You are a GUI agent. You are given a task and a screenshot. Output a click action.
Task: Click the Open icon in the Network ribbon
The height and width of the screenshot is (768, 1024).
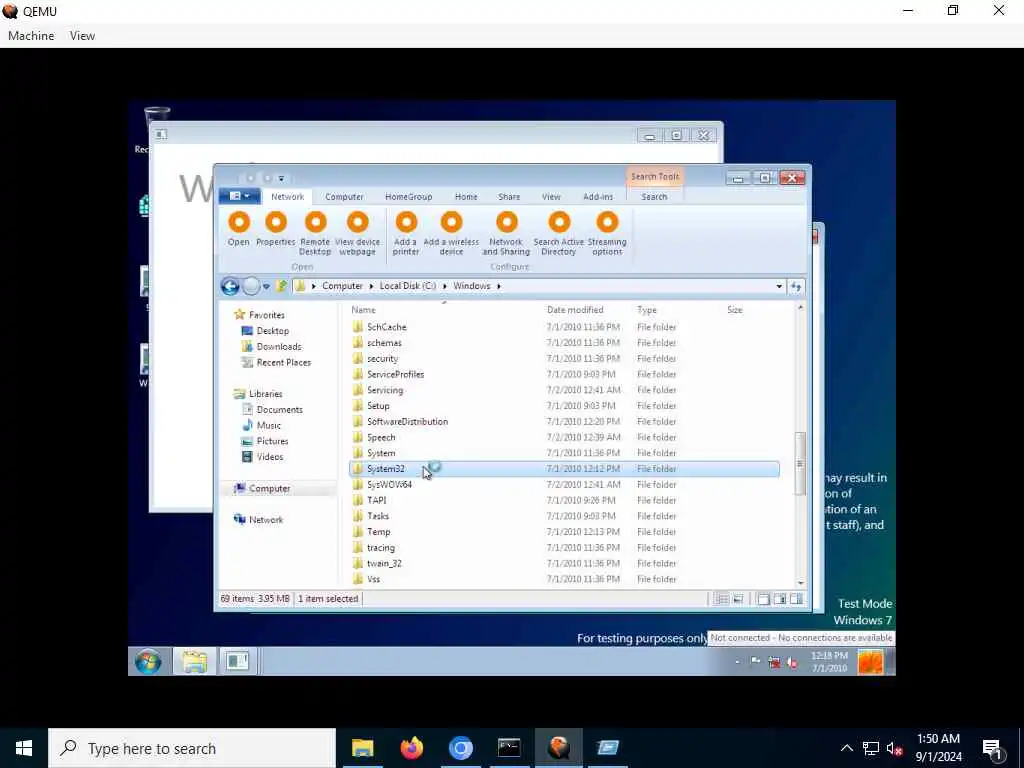(239, 223)
